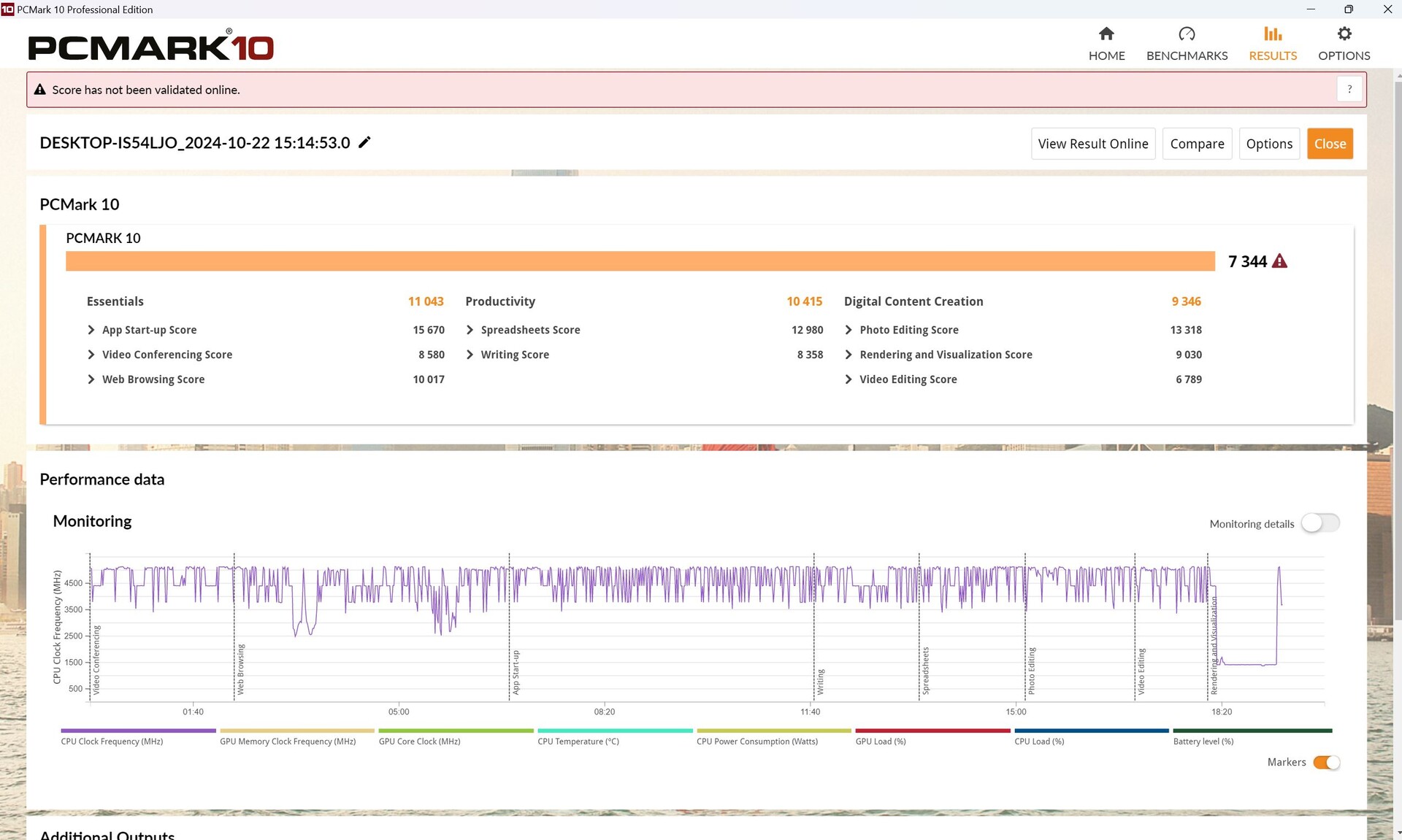Screen dimensions: 1402x840
Task: Click the Photo Editing chart marker
Action: [x=1031, y=671]
